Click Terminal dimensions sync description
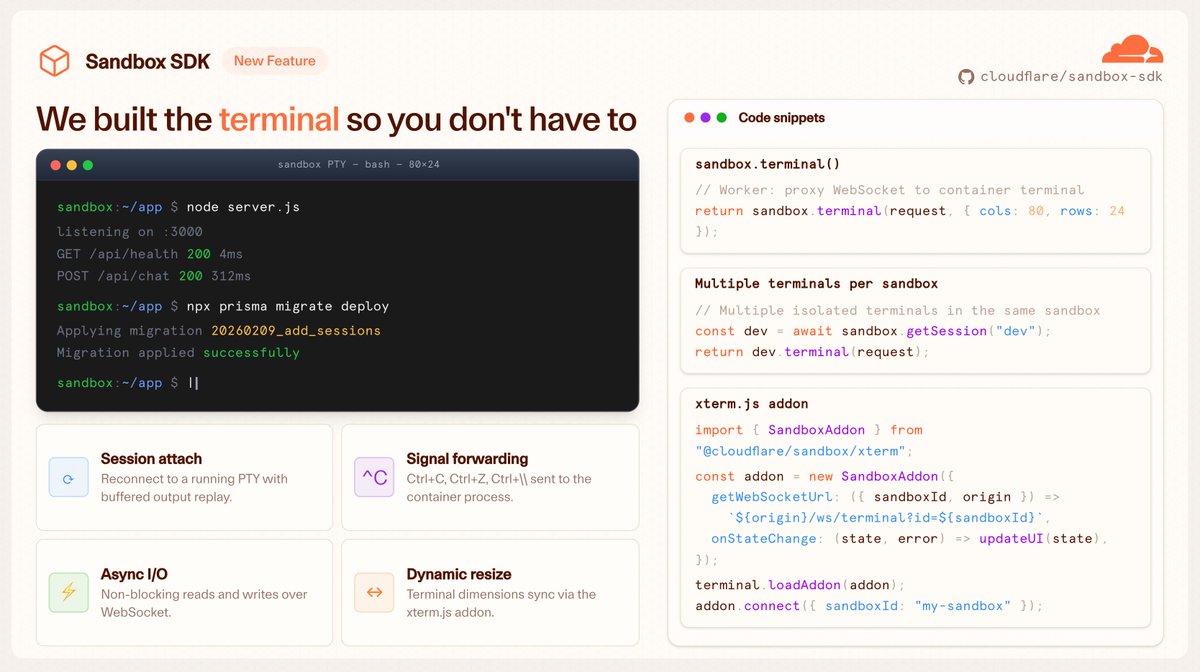 [501, 602]
